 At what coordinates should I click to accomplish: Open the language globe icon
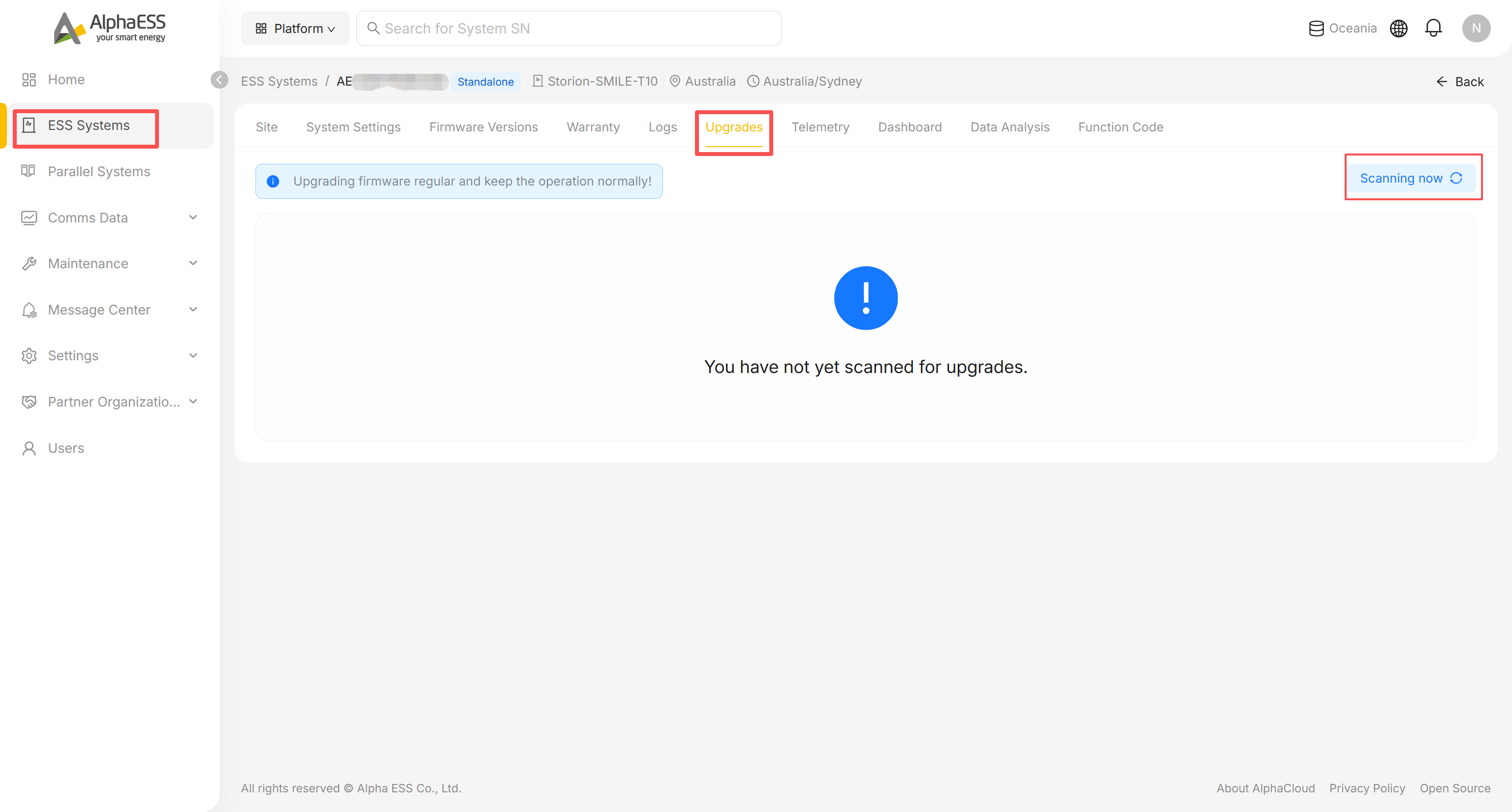click(1399, 28)
